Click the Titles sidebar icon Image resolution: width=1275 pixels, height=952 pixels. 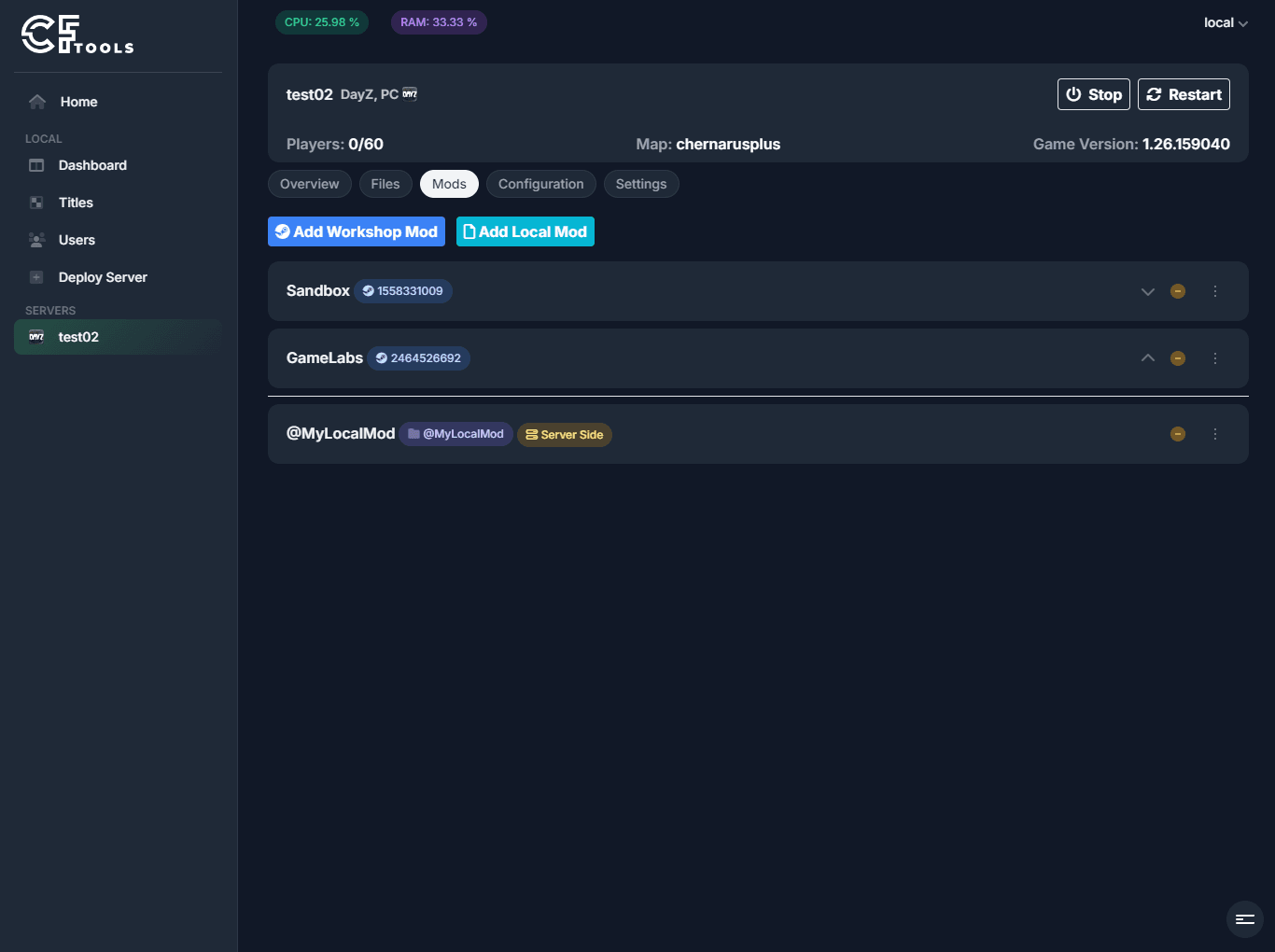point(36,203)
